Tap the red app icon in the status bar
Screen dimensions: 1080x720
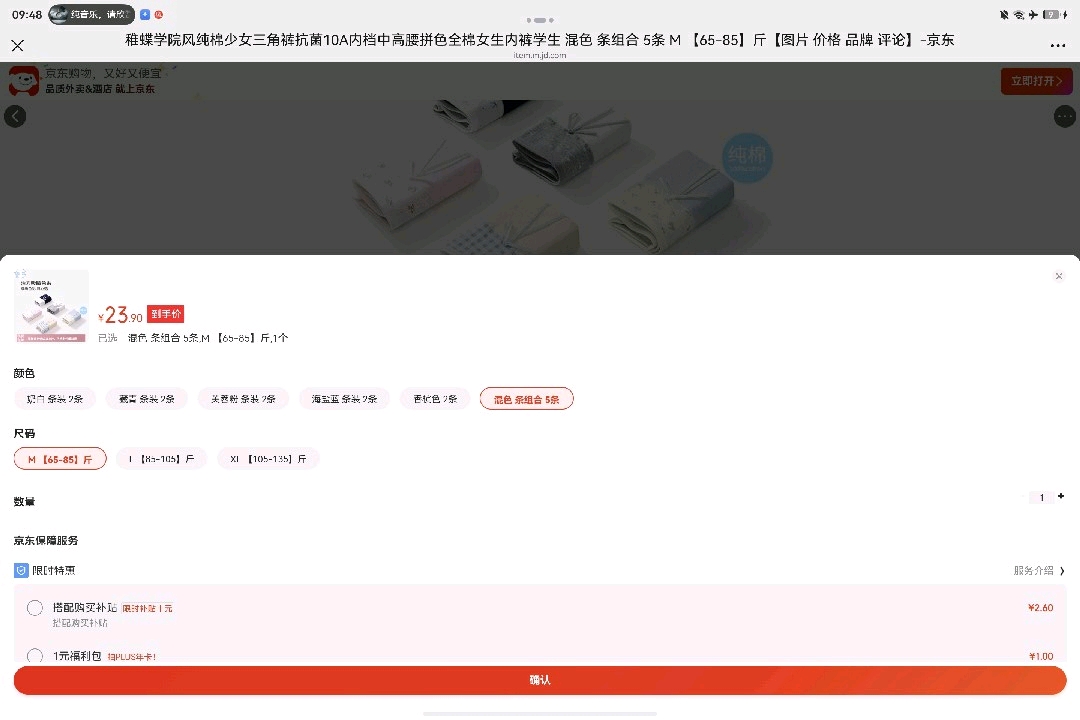pyautogui.click(x=159, y=14)
